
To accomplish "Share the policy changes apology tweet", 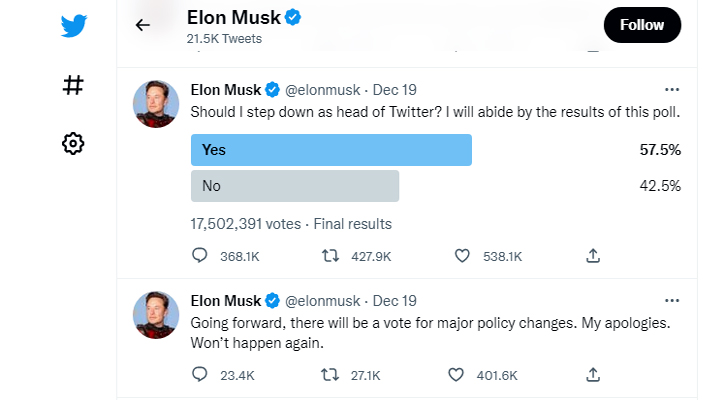I will pos(593,375).
